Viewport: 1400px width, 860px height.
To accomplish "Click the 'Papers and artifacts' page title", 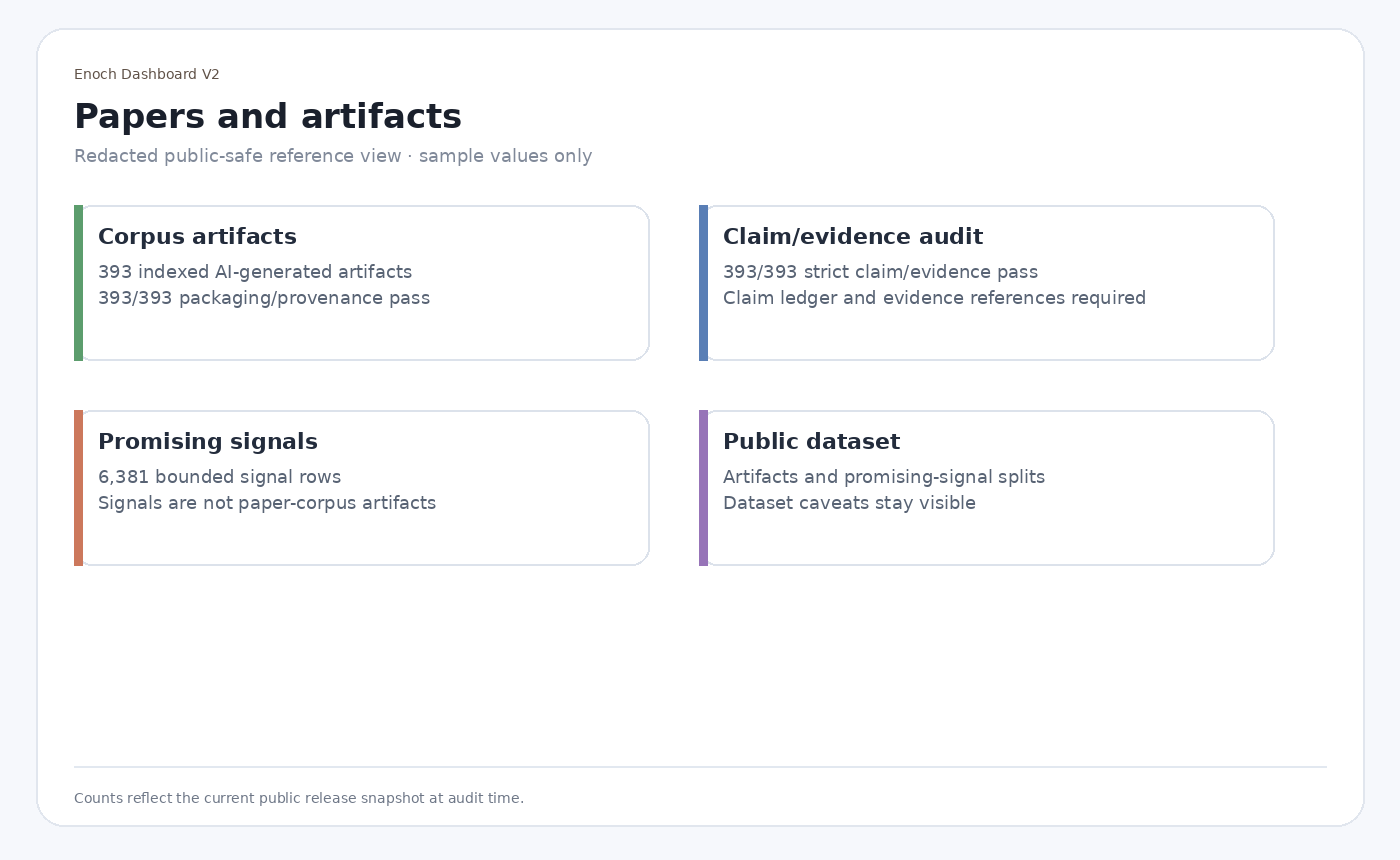I will 268,117.
